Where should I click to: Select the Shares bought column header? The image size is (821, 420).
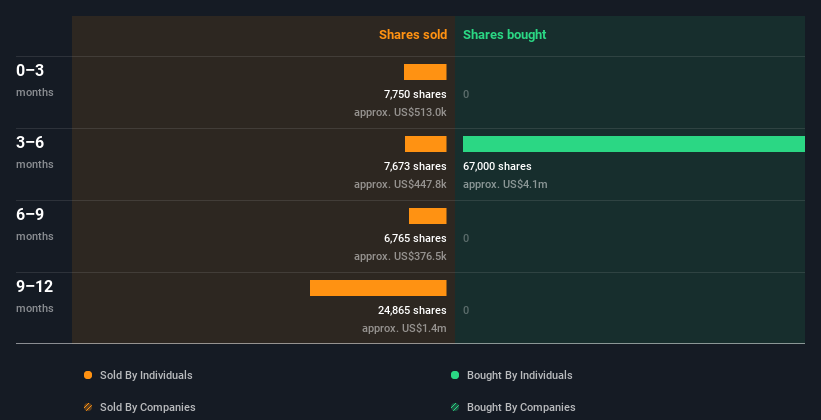coord(504,35)
